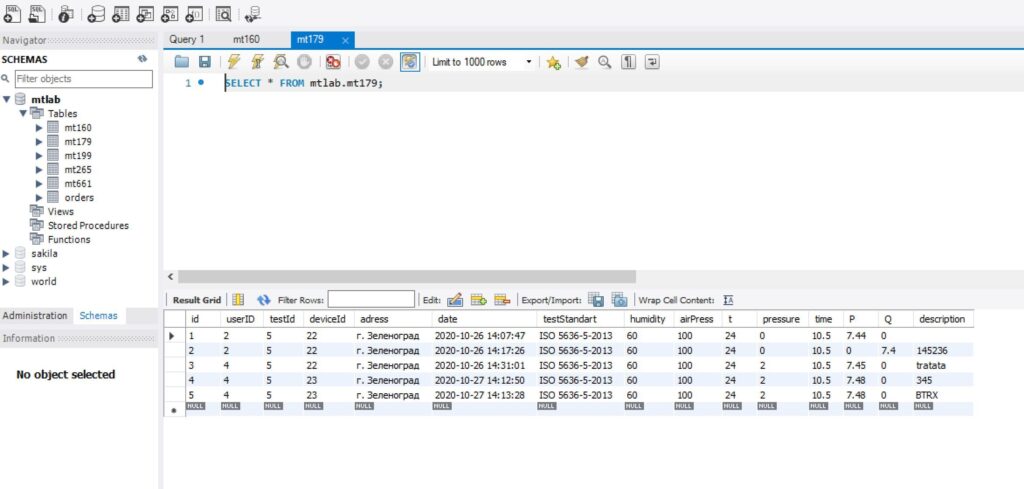
Task: Create new function icon in toolbar
Action: [x=193, y=13]
